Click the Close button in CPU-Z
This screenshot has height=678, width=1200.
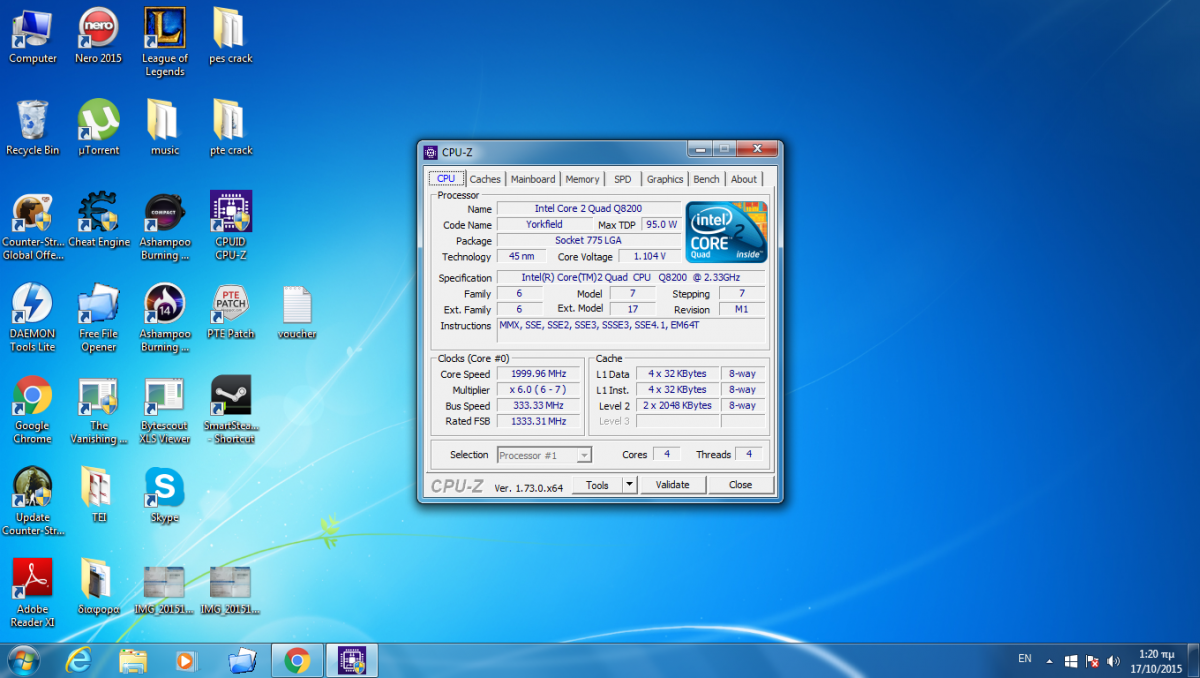click(741, 485)
